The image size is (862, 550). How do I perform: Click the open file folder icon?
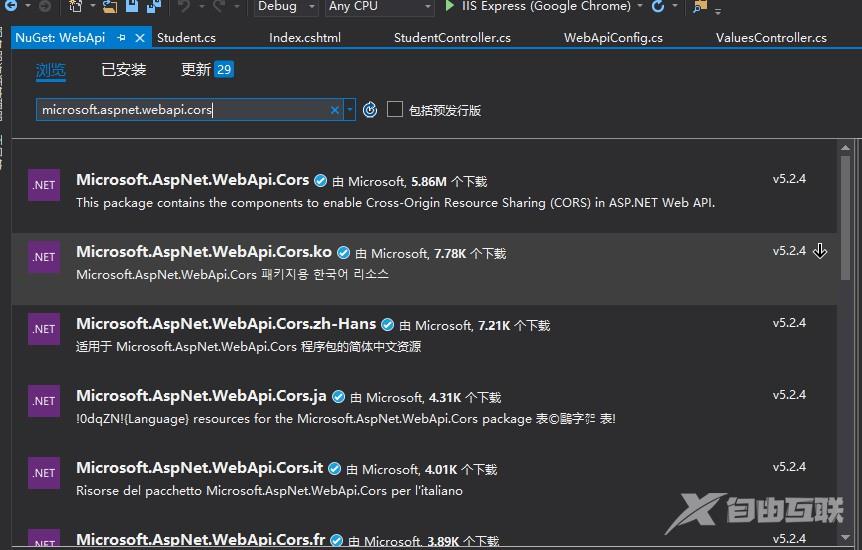tap(110, 6)
